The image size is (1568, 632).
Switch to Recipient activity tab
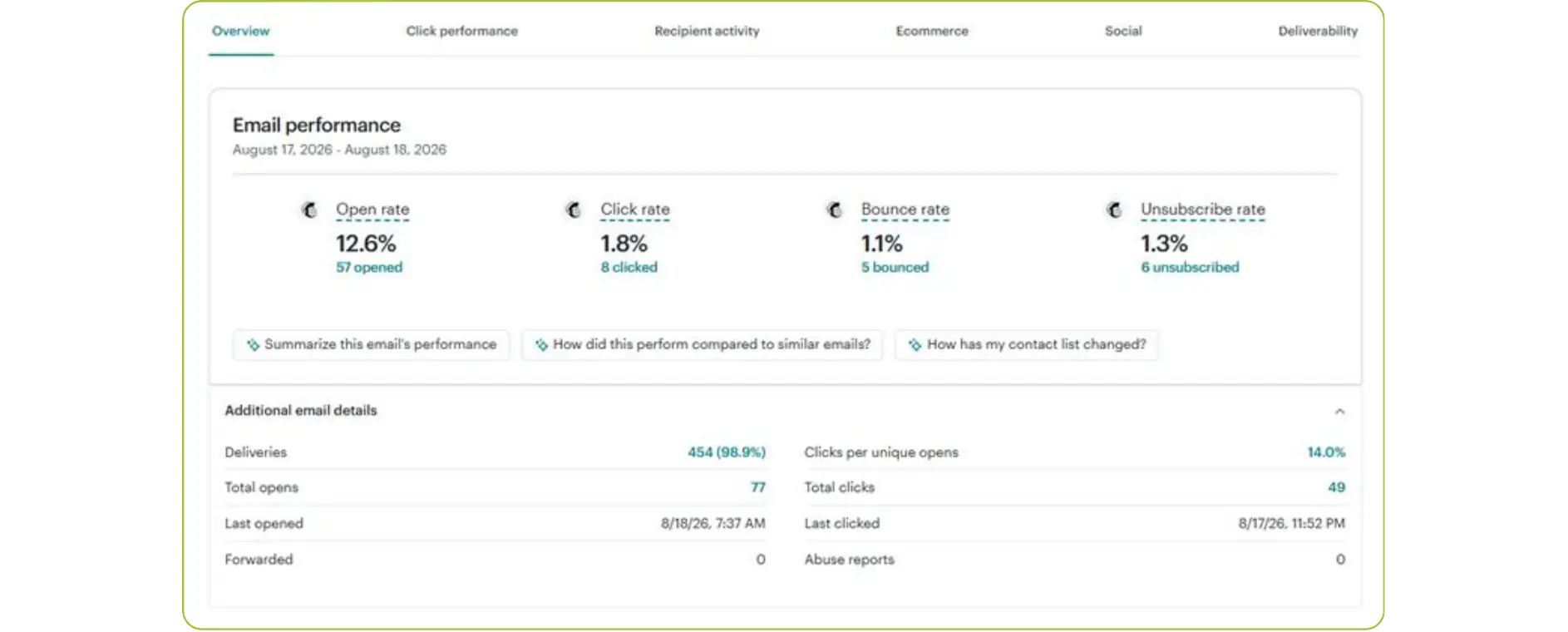707,31
